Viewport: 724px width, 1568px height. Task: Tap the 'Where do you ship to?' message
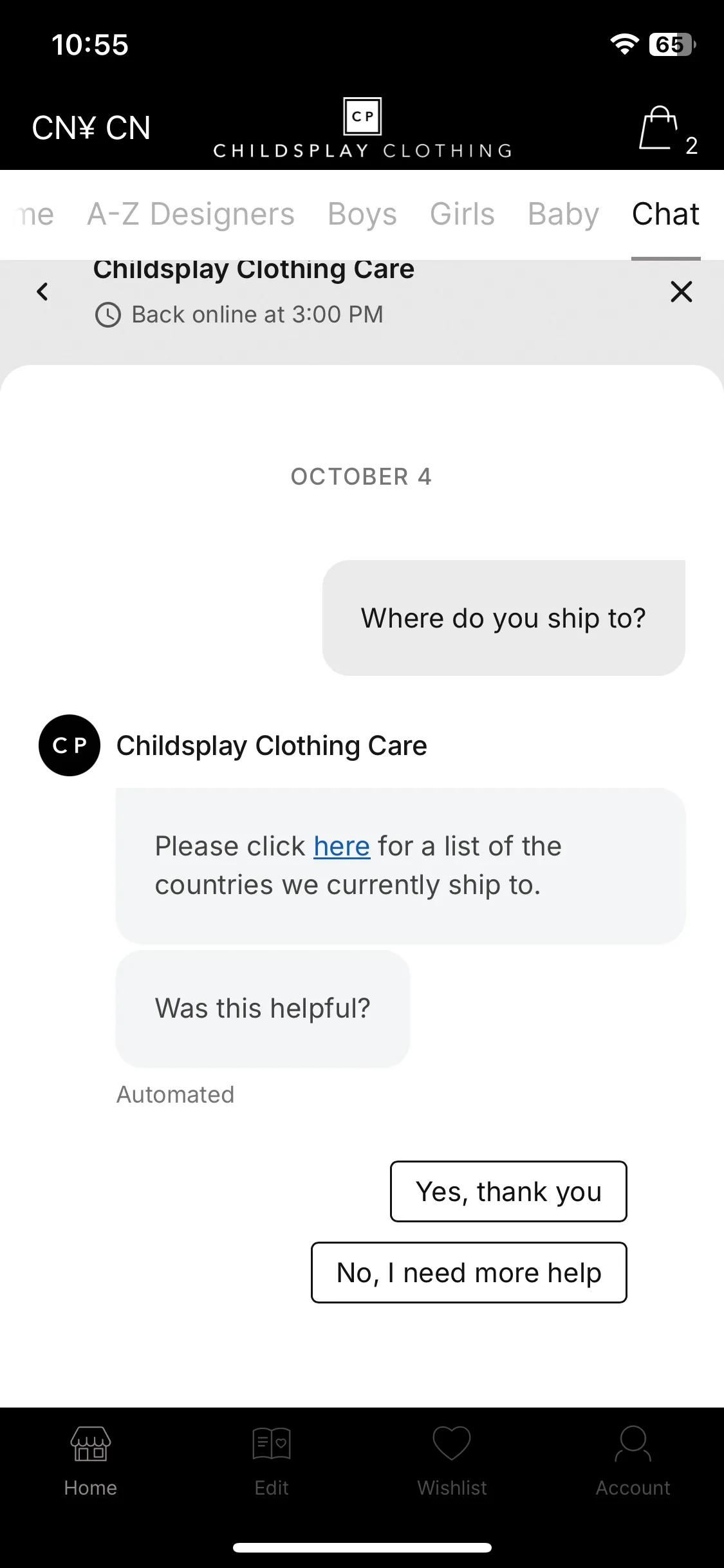(504, 618)
